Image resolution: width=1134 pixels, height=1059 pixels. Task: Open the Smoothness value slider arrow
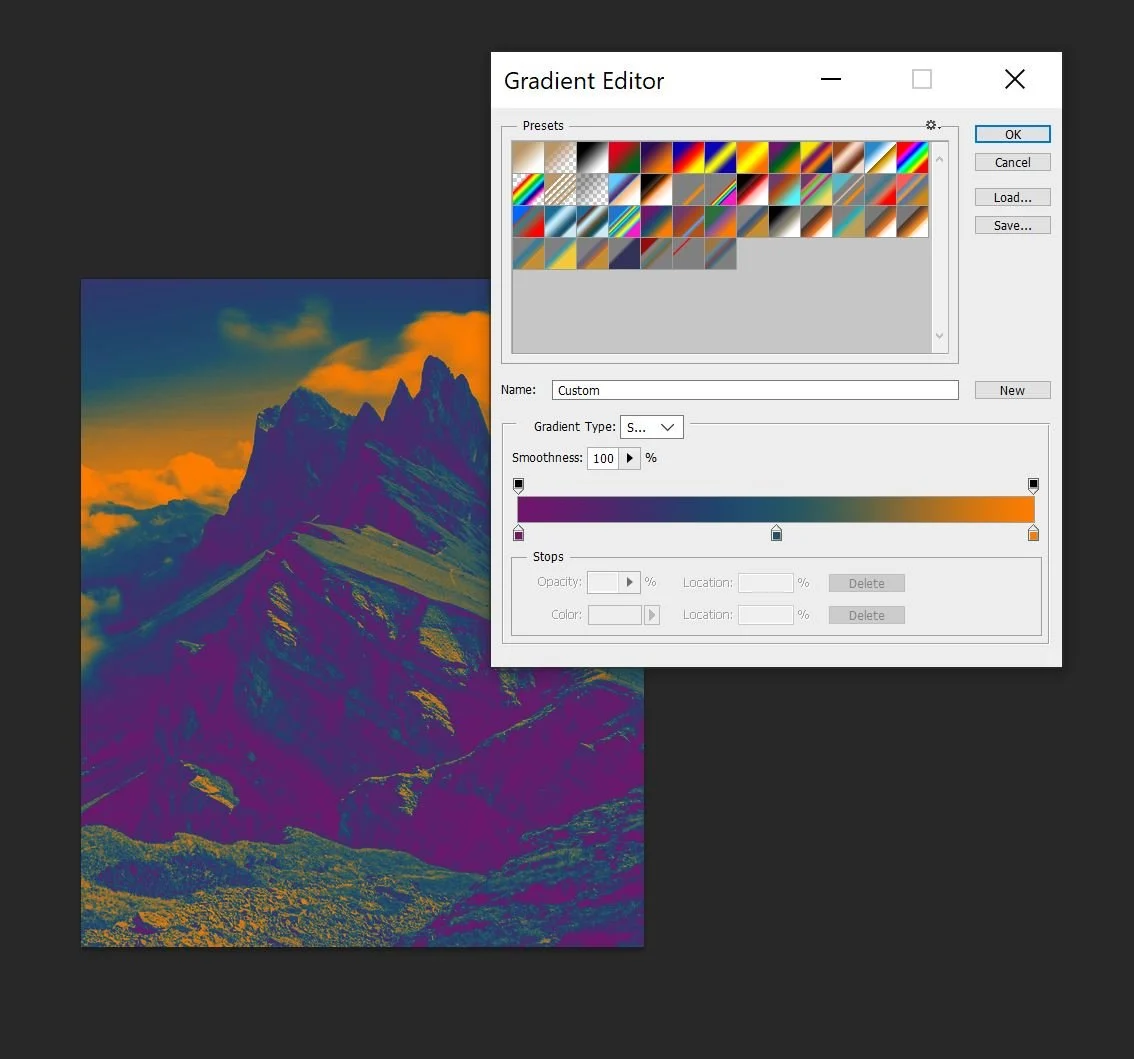629,458
